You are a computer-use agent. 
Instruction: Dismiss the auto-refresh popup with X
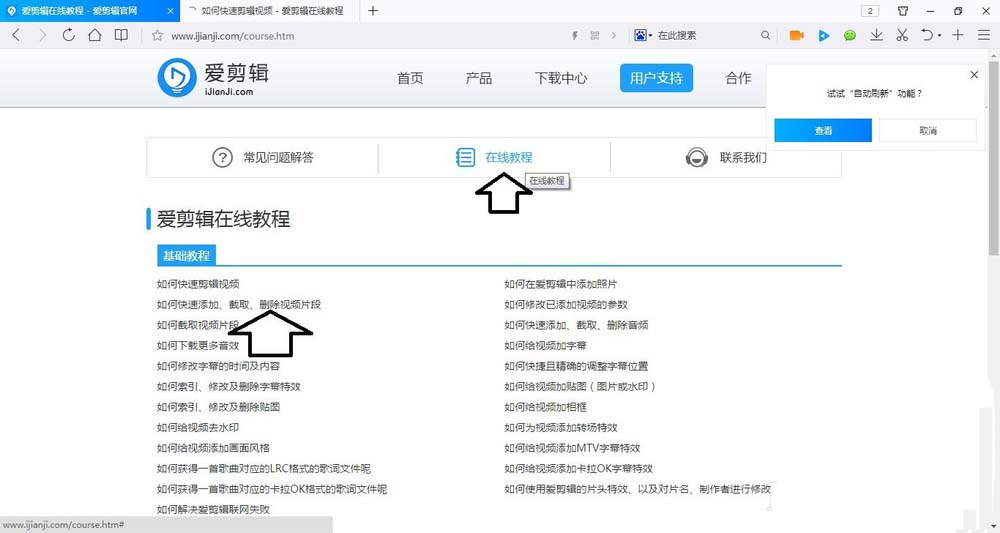974,75
